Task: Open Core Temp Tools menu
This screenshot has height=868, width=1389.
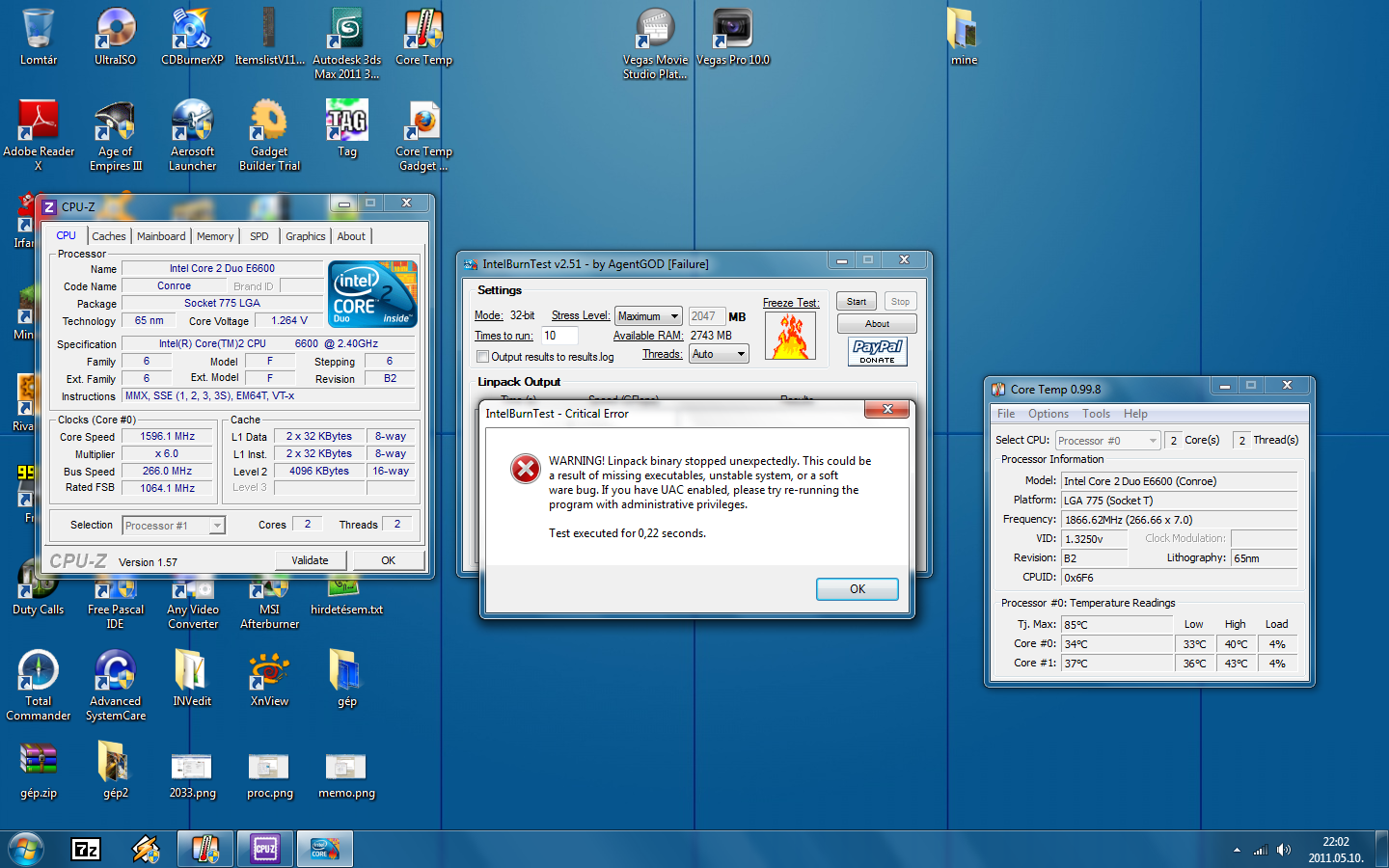Action: [x=1096, y=414]
